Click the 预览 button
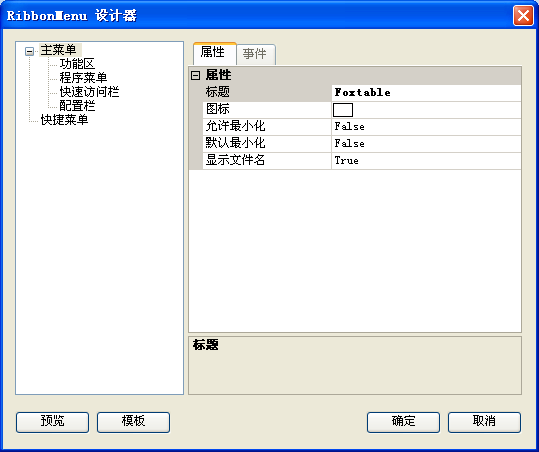 pos(52,422)
